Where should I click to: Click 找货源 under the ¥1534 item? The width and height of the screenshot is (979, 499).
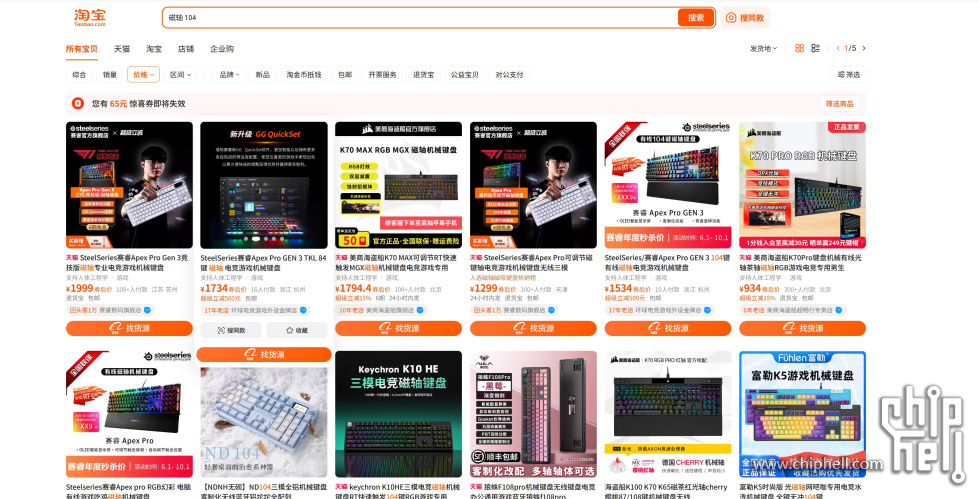point(667,328)
